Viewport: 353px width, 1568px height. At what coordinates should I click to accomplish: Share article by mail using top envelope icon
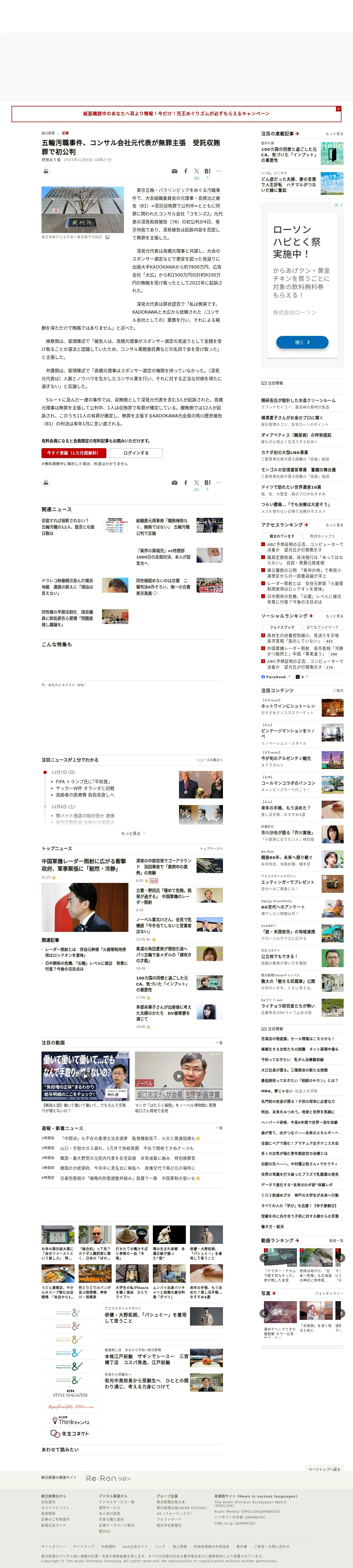[x=175, y=171]
